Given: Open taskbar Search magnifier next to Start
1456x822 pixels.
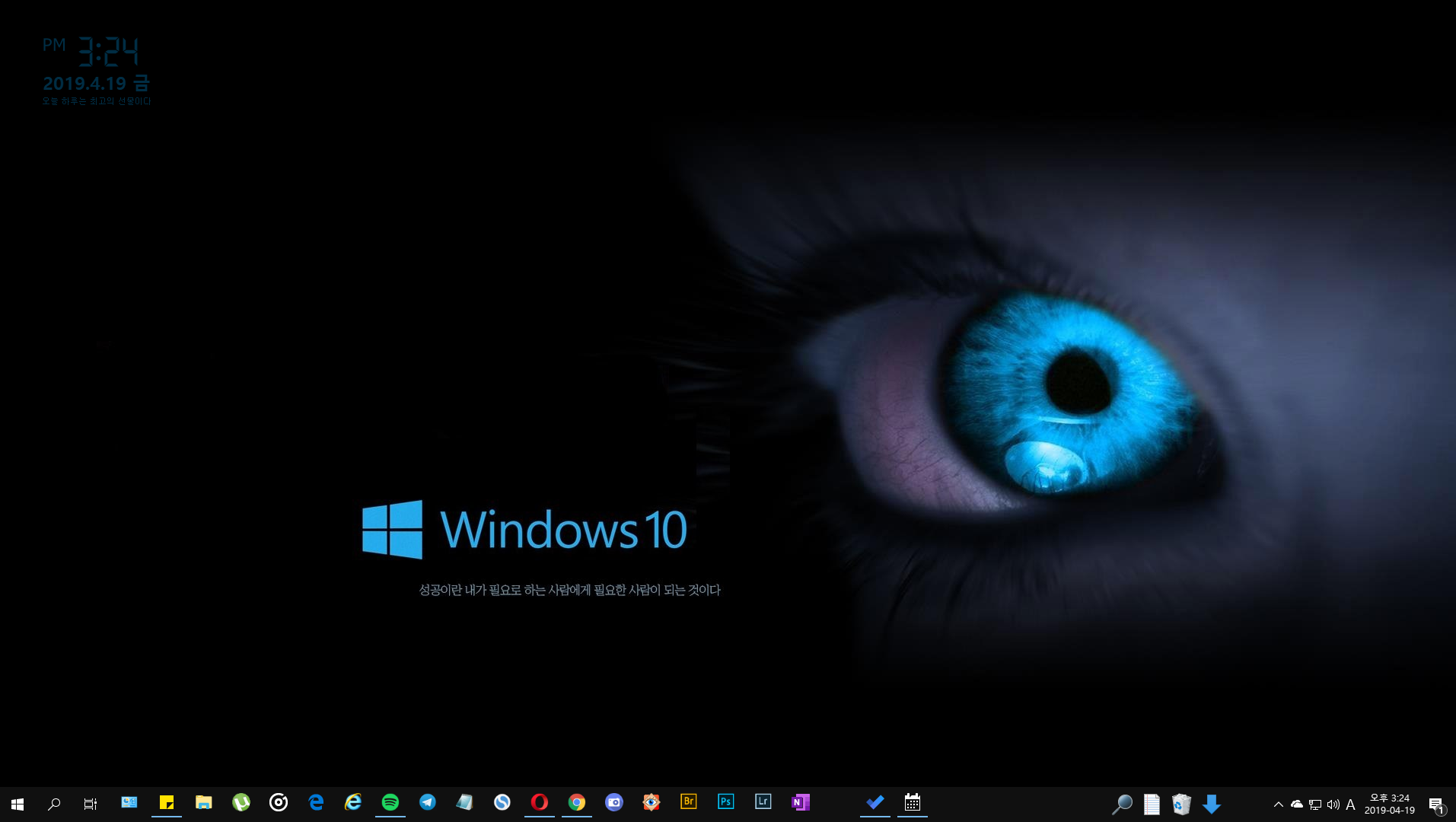Looking at the screenshot, I should tap(54, 804).
